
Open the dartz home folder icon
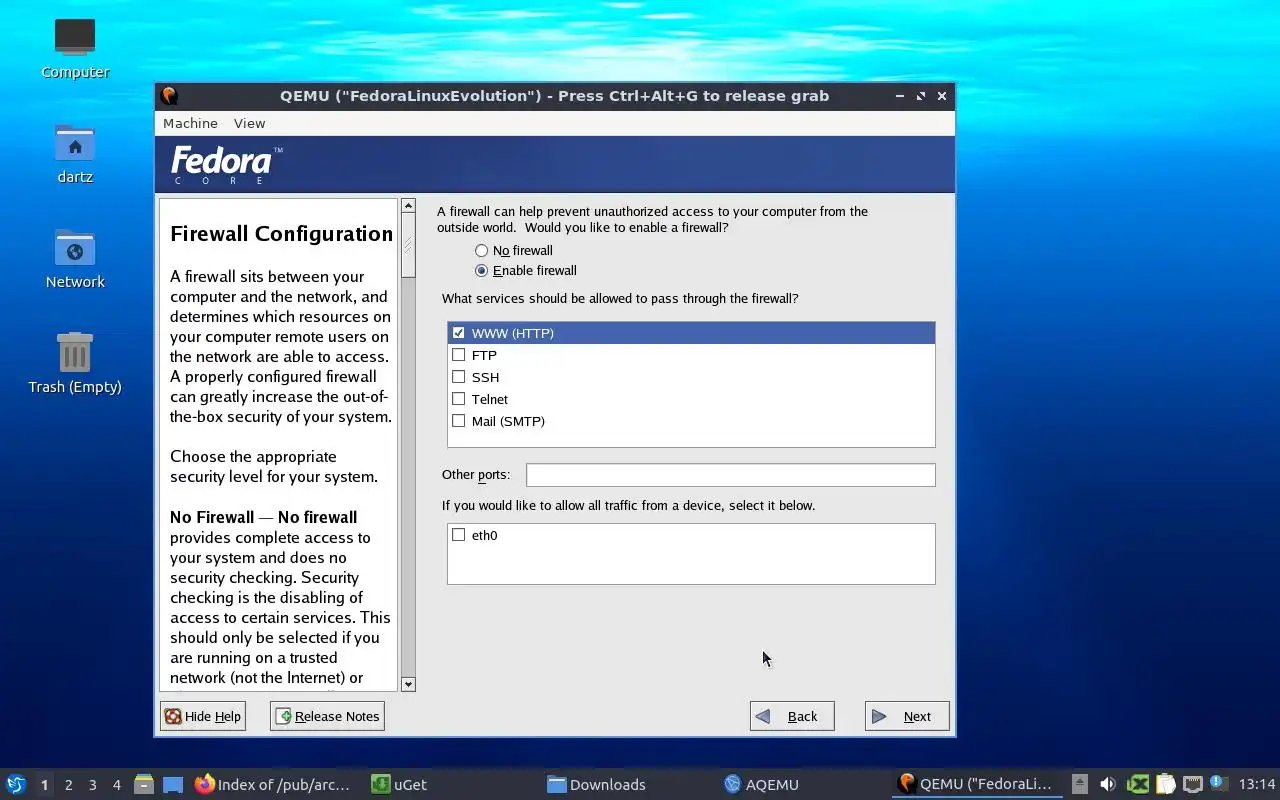(x=75, y=143)
